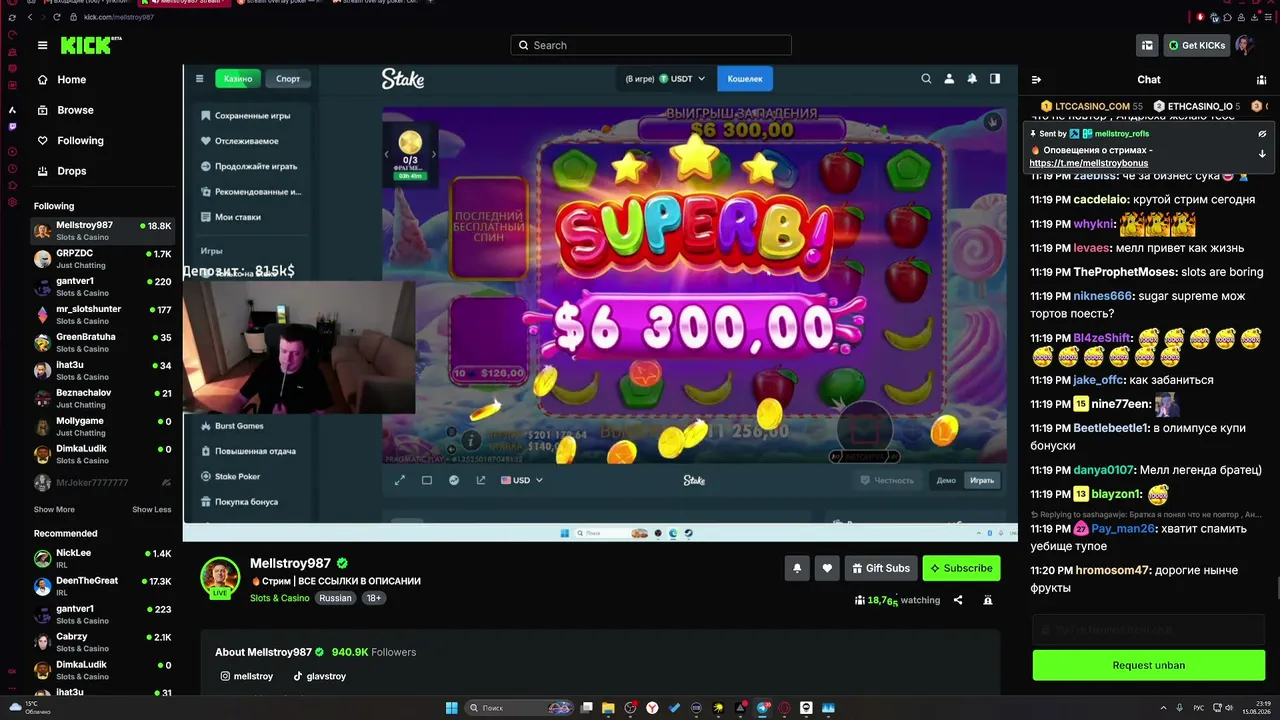Open the USD display currency dropdown

click(x=521, y=480)
